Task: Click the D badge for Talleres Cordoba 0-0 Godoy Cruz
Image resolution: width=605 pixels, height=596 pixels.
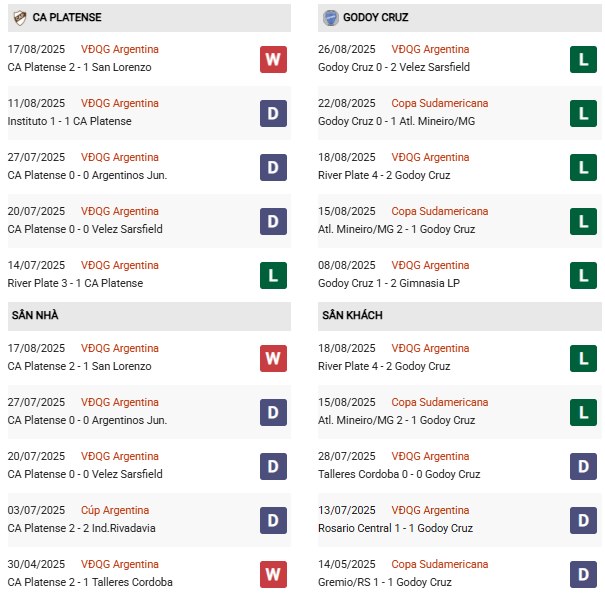Action: tap(584, 466)
